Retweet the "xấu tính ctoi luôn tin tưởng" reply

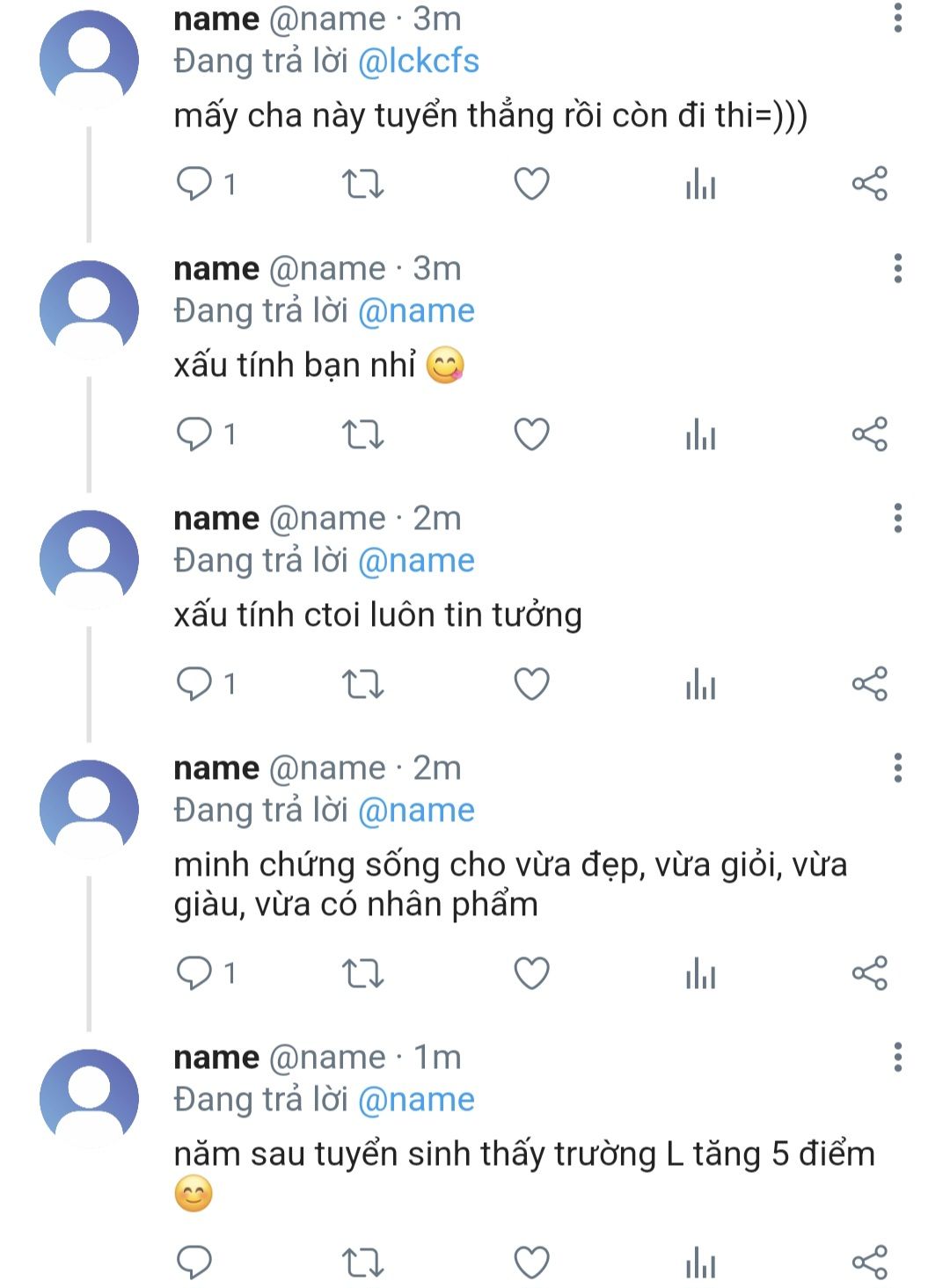pos(362,684)
